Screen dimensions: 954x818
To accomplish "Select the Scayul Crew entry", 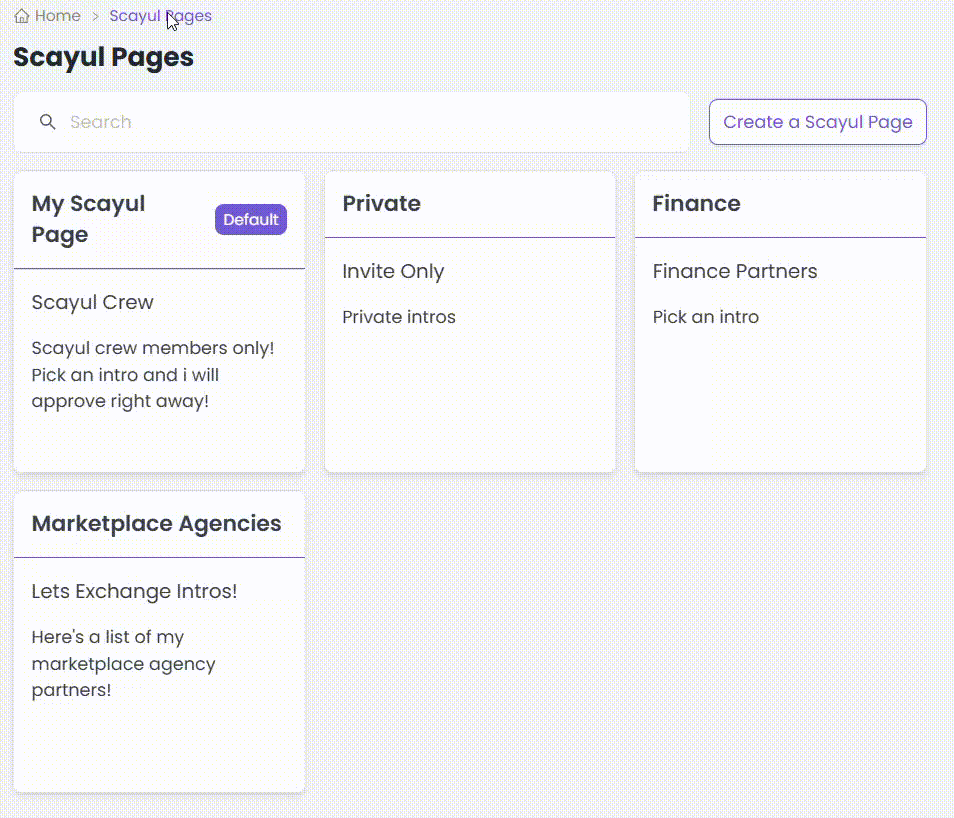I will click(x=92, y=302).
